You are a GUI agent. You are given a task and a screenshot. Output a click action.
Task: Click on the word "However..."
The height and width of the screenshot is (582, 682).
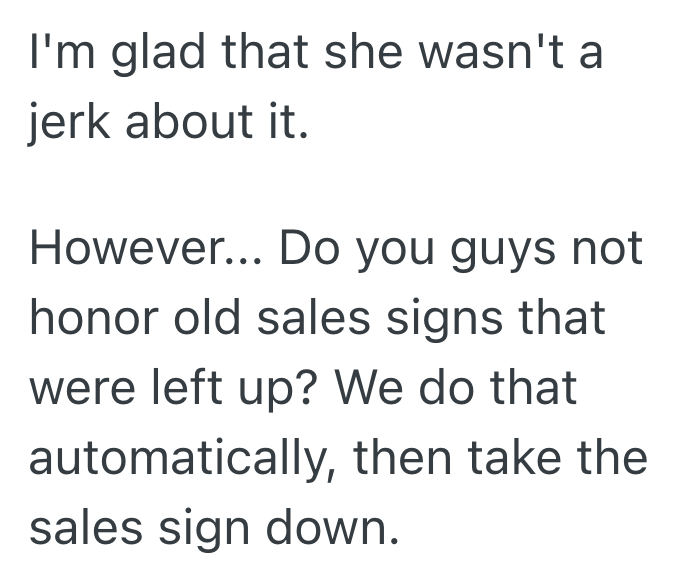click(143, 248)
